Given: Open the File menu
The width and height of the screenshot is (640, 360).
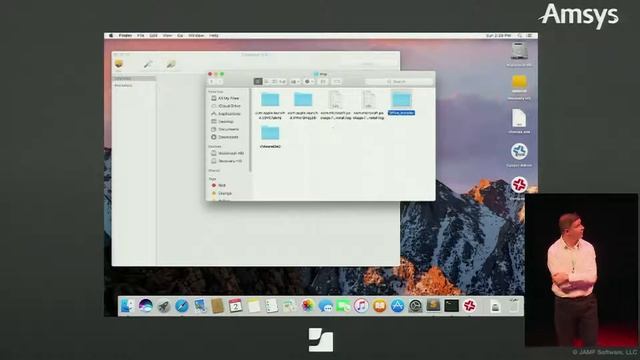Looking at the screenshot, I should [140, 36].
